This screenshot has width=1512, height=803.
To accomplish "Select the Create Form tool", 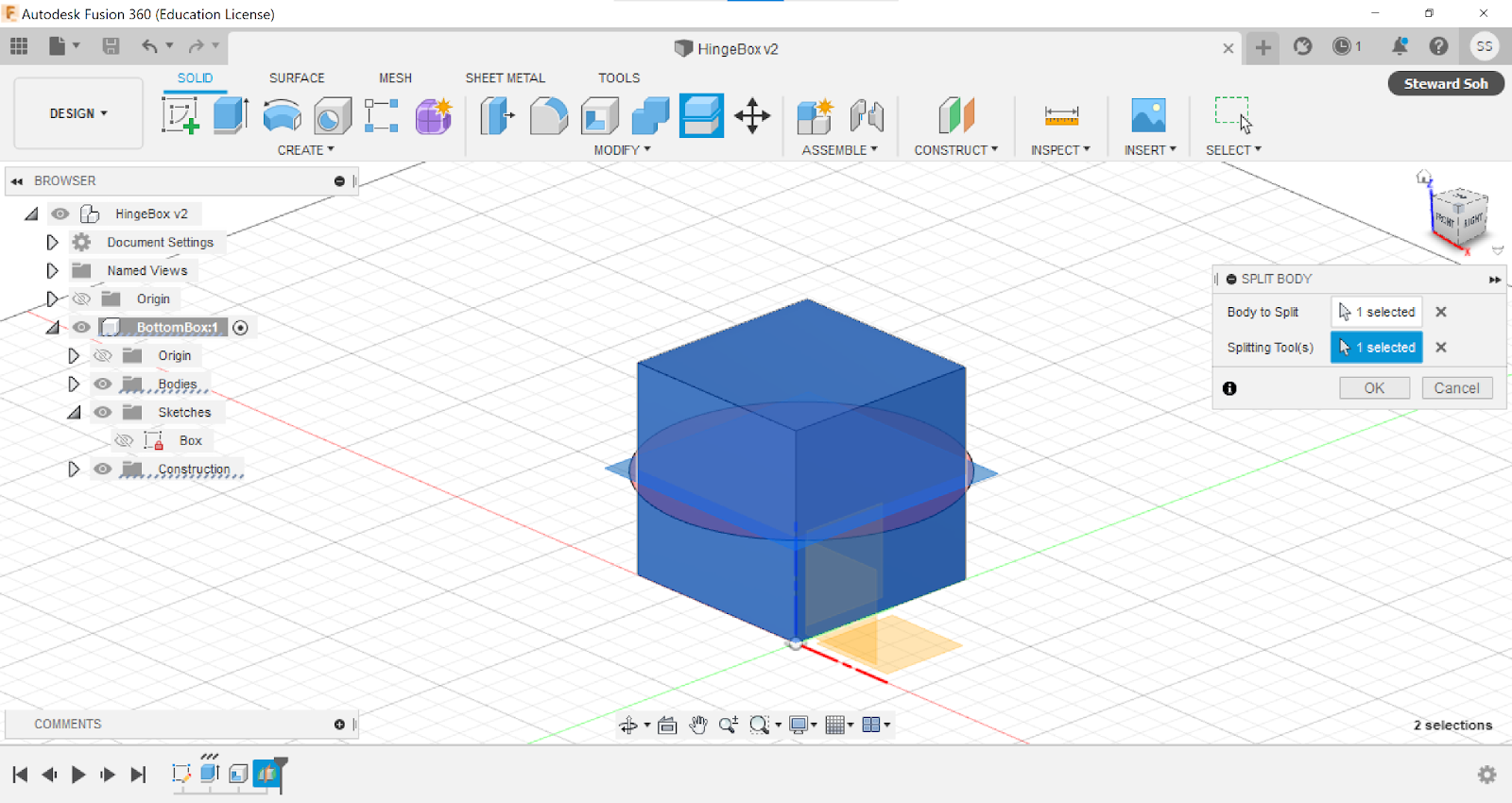I will tap(433, 116).
